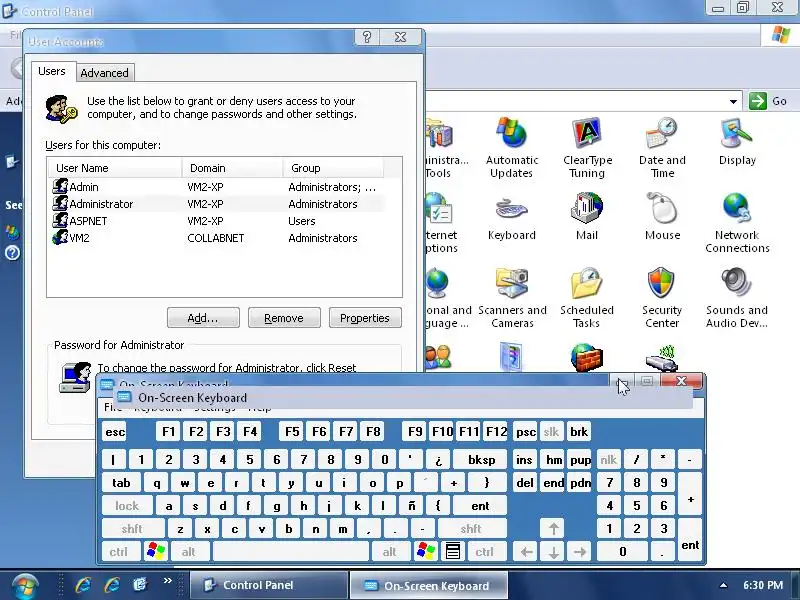Click the tab key on keyboard
Screen dimensions: 800x600
point(121,483)
